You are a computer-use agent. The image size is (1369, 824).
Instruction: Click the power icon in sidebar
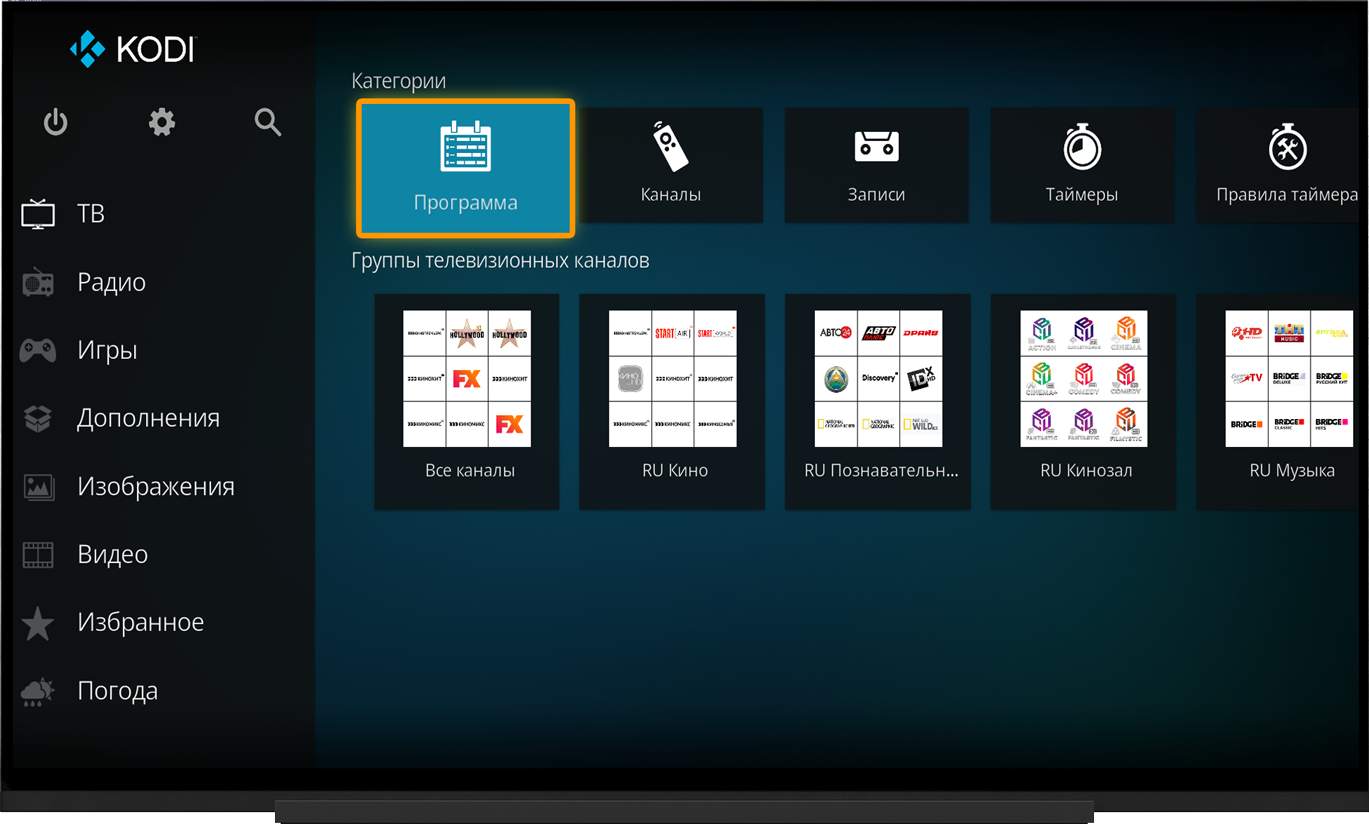[55, 122]
